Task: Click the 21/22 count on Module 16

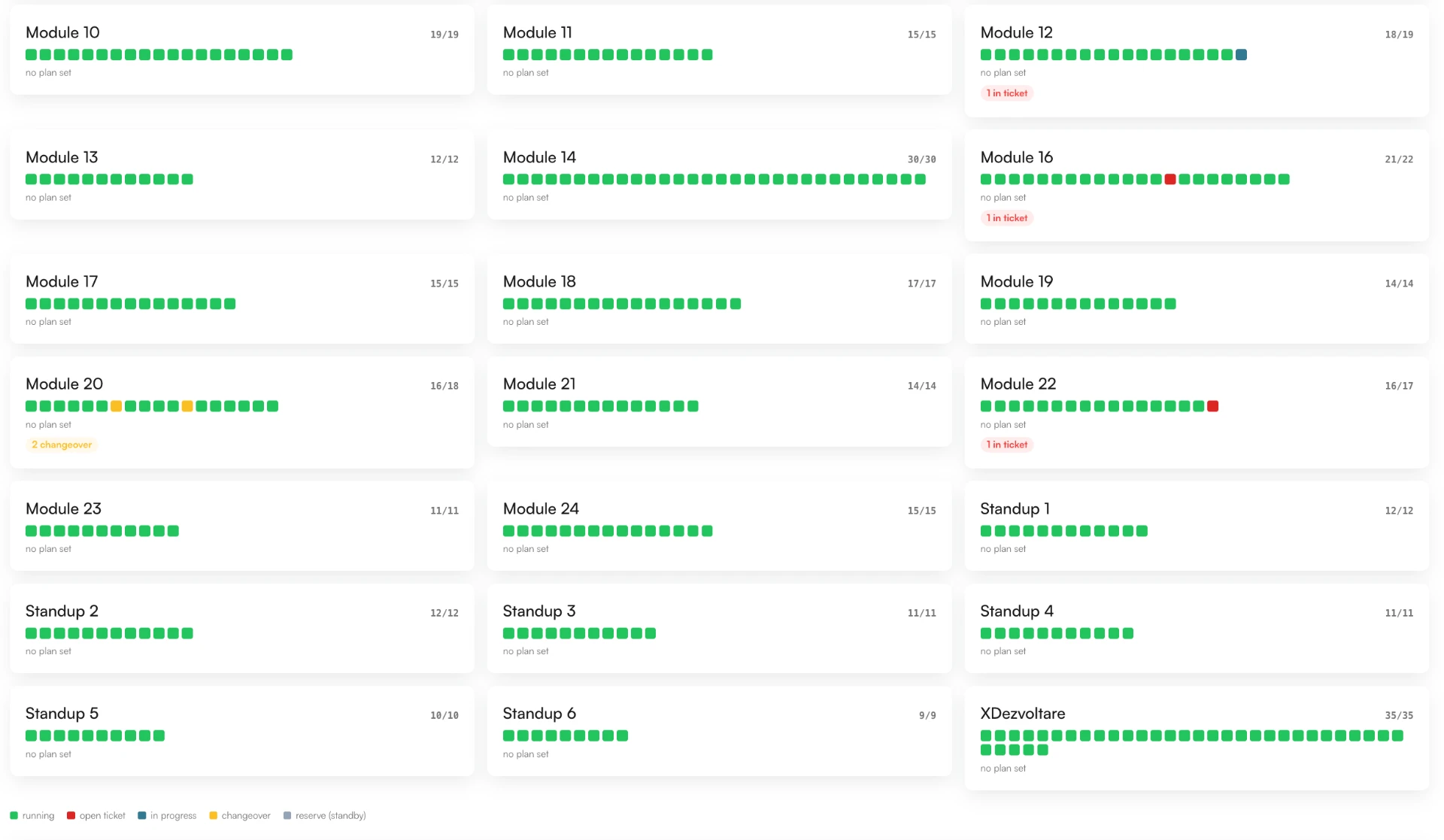Action: click(1399, 159)
